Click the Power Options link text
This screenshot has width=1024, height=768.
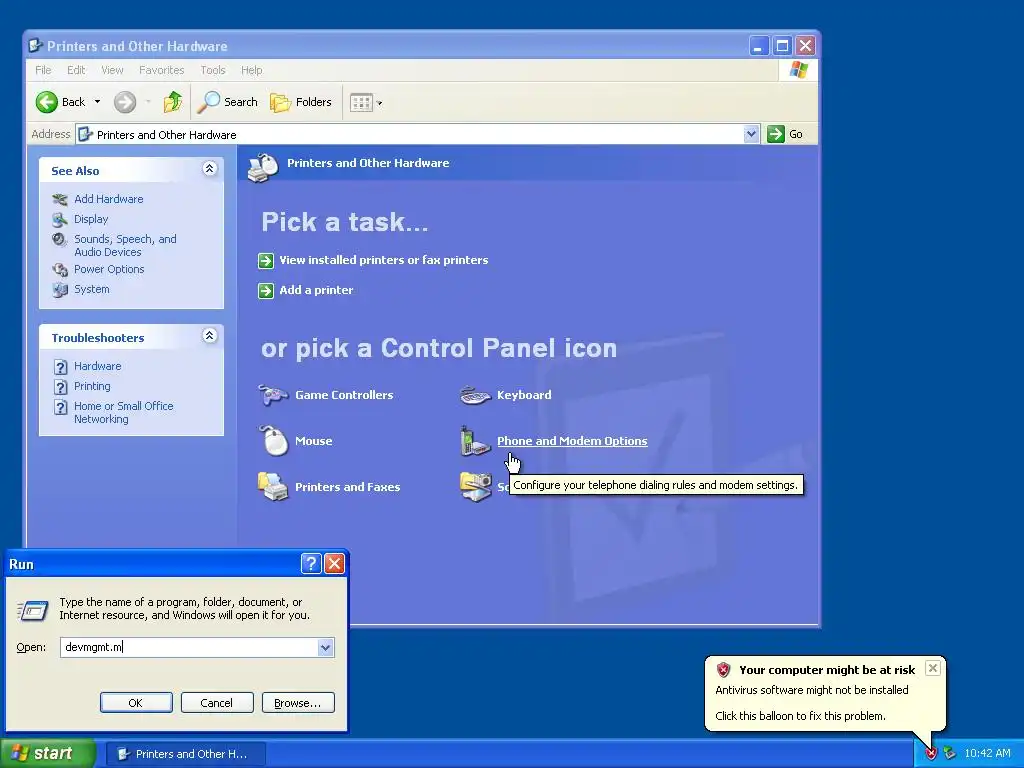point(109,269)
